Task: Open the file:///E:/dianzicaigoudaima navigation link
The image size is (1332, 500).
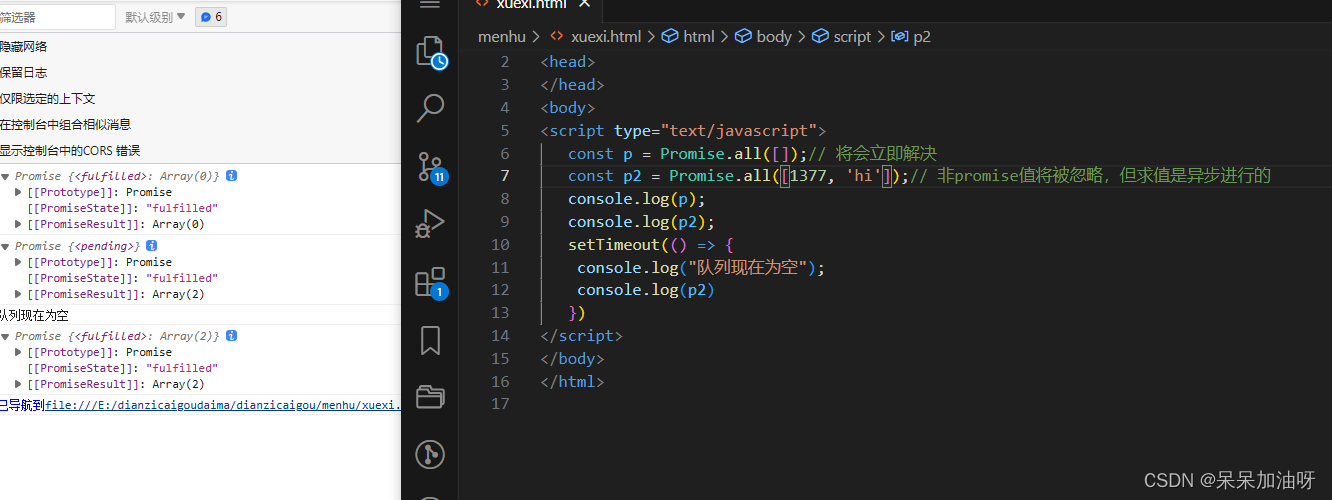Action: click(x=222, y=405)
